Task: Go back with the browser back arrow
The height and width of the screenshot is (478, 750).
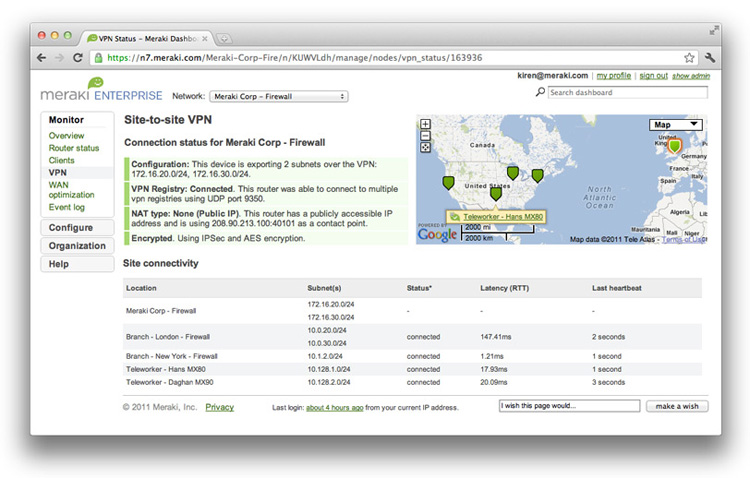Action: click(x=42, y=58)
